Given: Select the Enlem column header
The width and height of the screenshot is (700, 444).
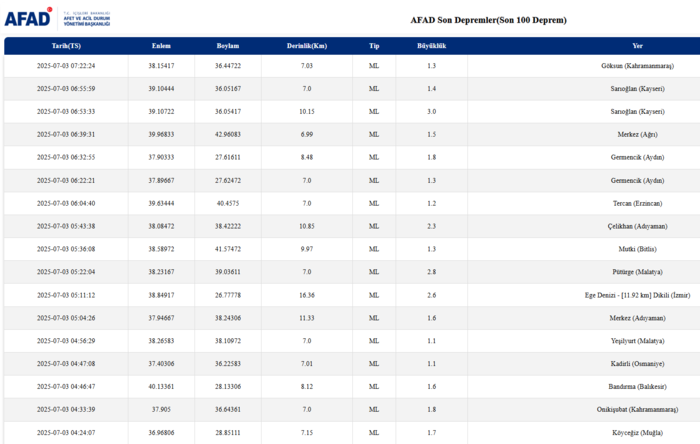Looking at the screenshot, I should click(x=161, y=46).
